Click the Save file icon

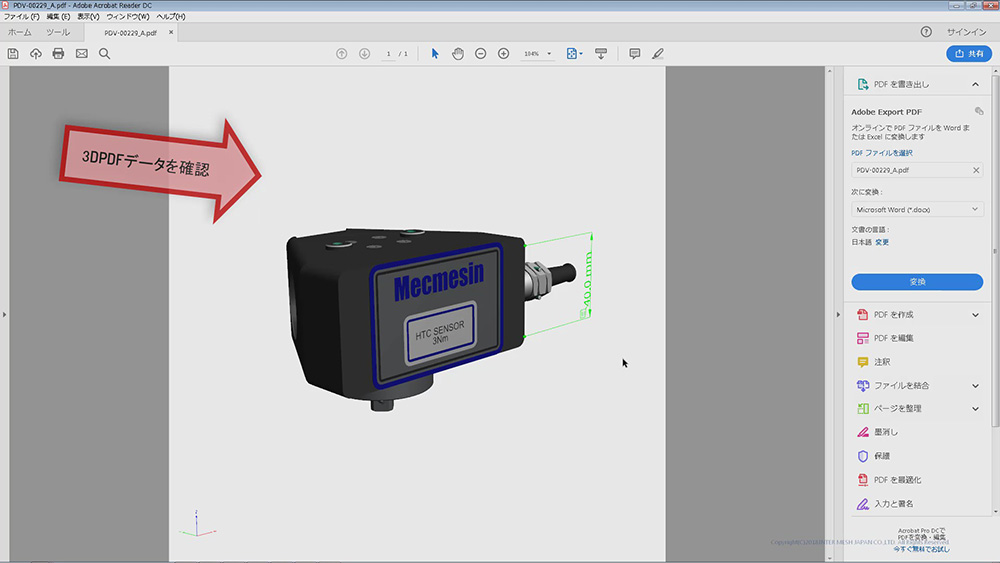pos(13,54)
